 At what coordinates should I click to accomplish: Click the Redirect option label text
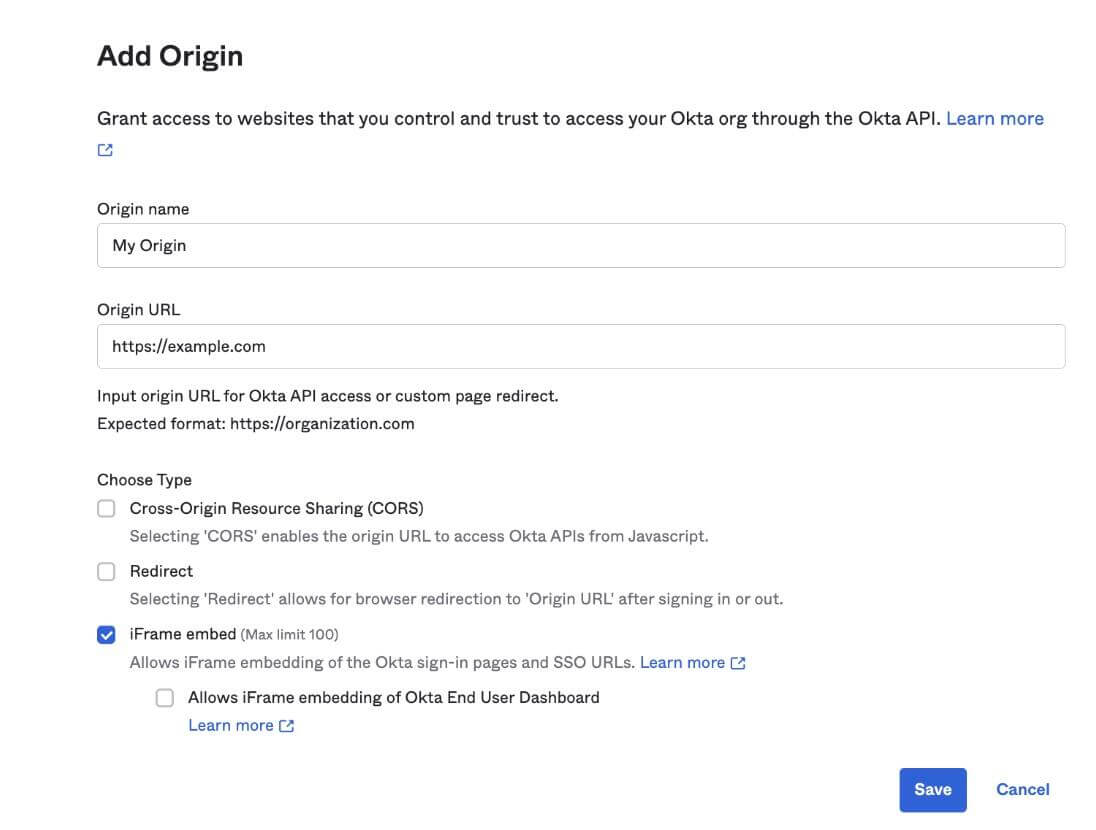coord(161,571)
